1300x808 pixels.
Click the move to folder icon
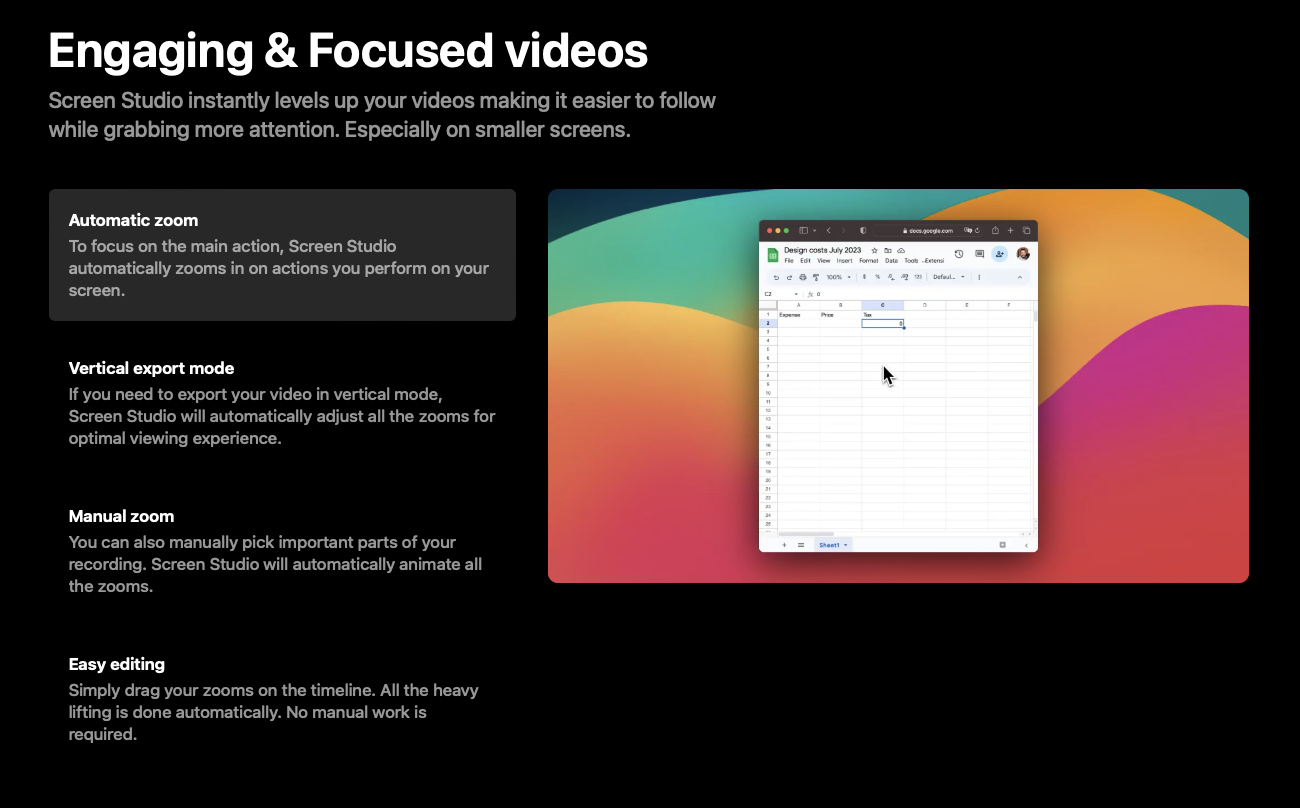[888, 250]
